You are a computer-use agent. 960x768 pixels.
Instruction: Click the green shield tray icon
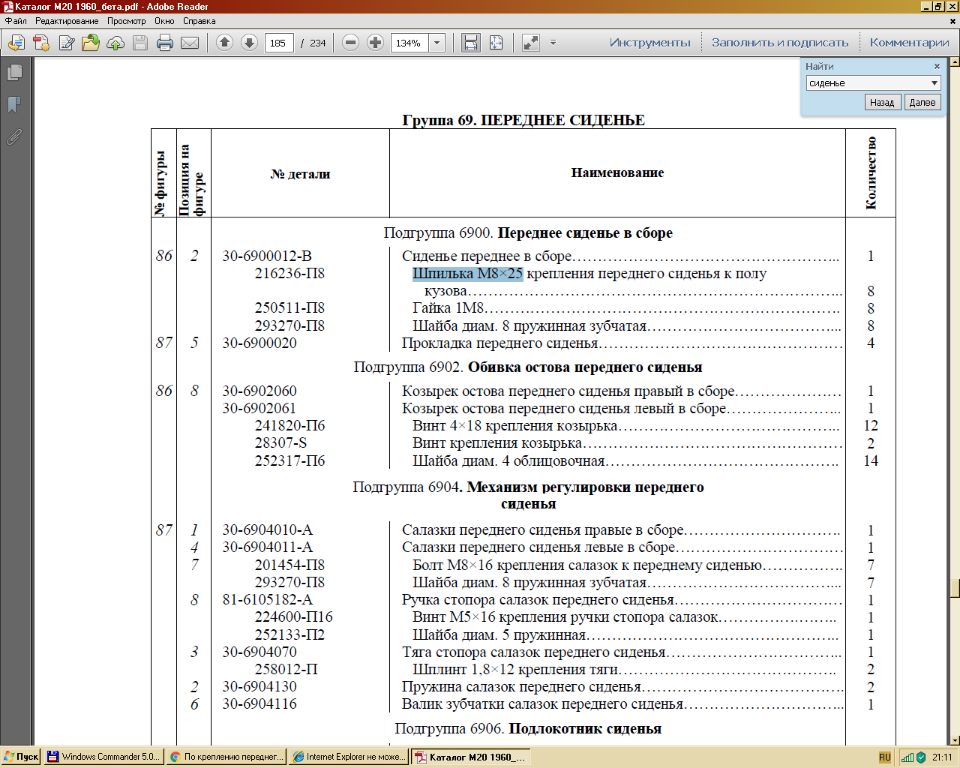[x=921, y=758]
